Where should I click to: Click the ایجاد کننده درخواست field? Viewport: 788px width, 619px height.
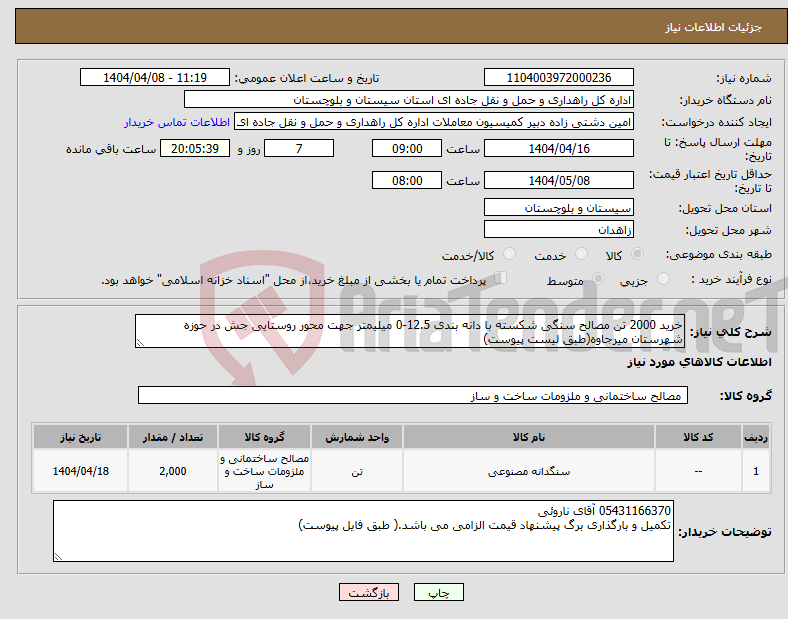434,122
